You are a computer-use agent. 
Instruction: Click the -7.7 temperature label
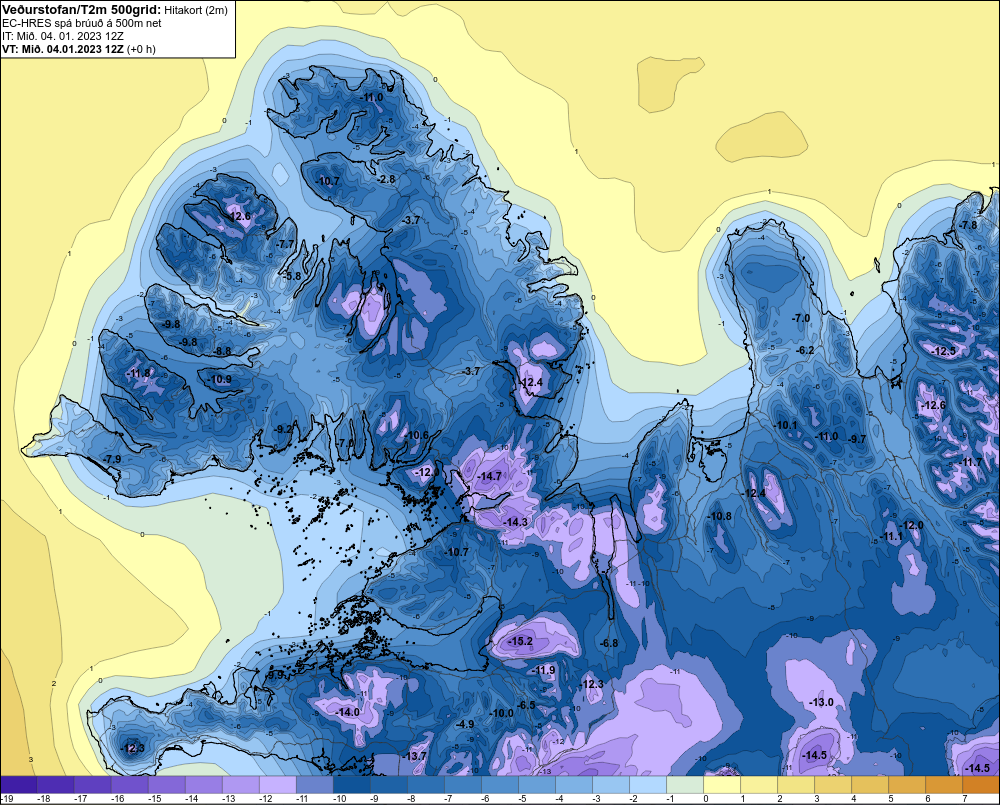tap(285, 244)
